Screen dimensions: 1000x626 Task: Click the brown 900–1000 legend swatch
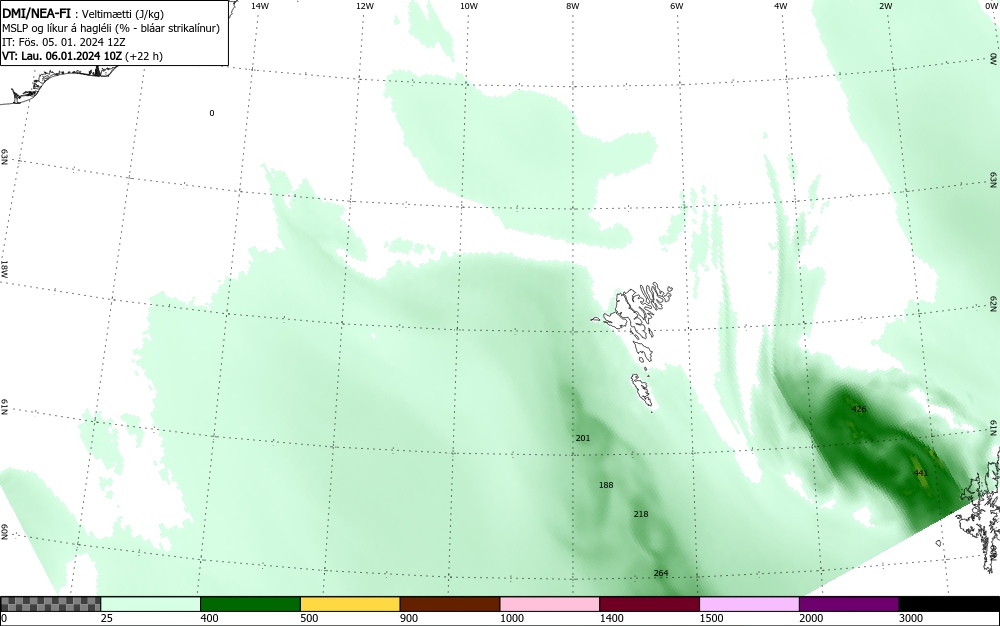click(450, 604)
